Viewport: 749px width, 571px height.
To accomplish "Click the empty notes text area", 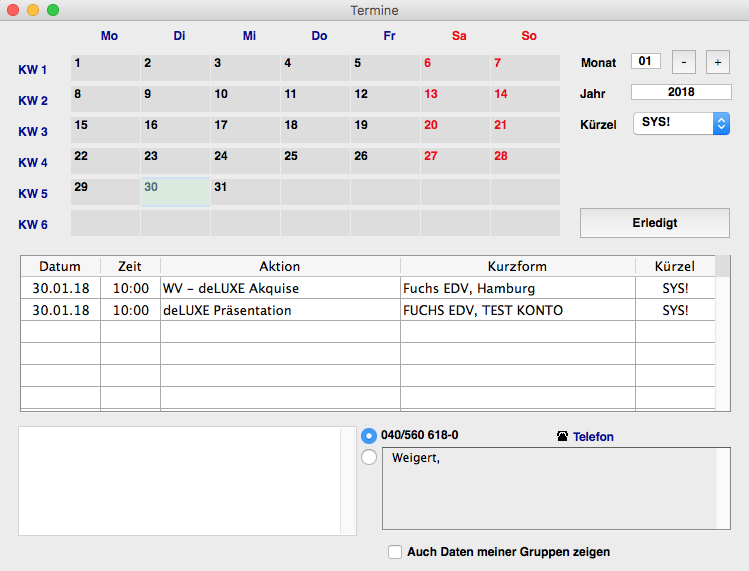I will [180, 481].
